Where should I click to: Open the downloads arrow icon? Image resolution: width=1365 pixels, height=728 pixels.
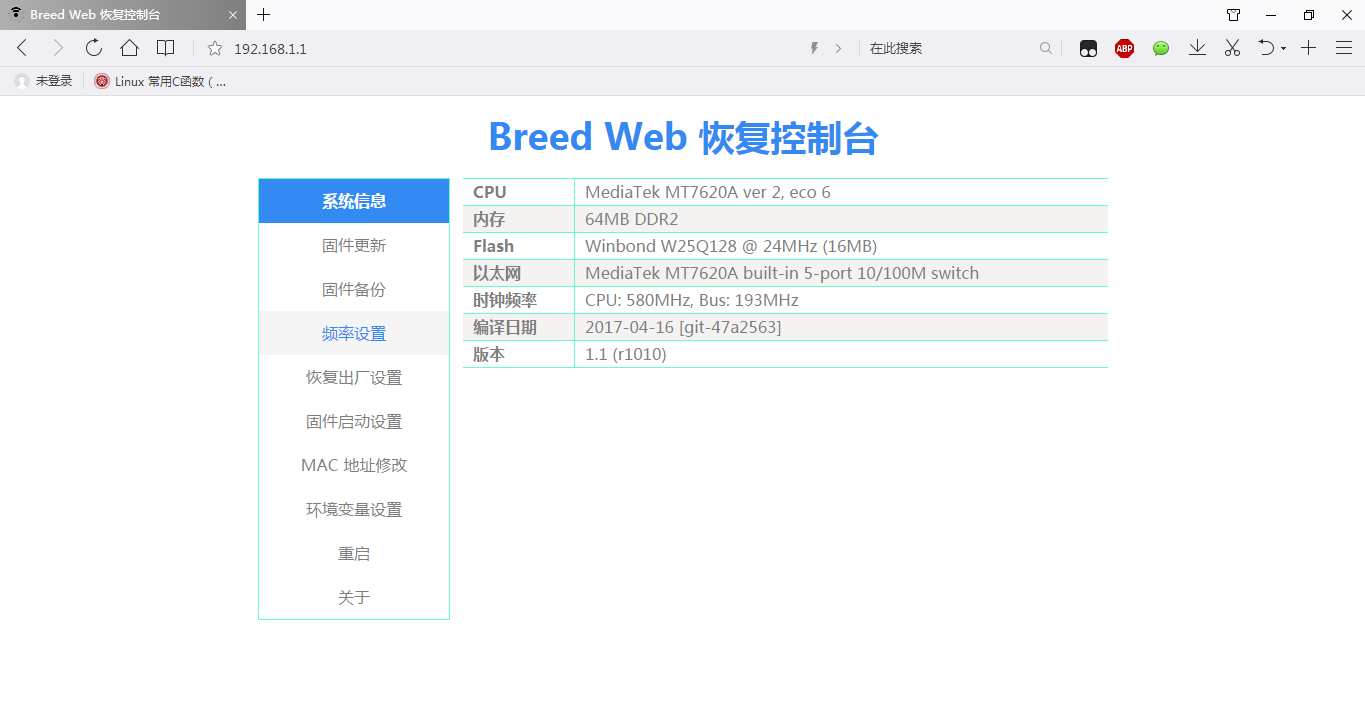(1197, 48)
